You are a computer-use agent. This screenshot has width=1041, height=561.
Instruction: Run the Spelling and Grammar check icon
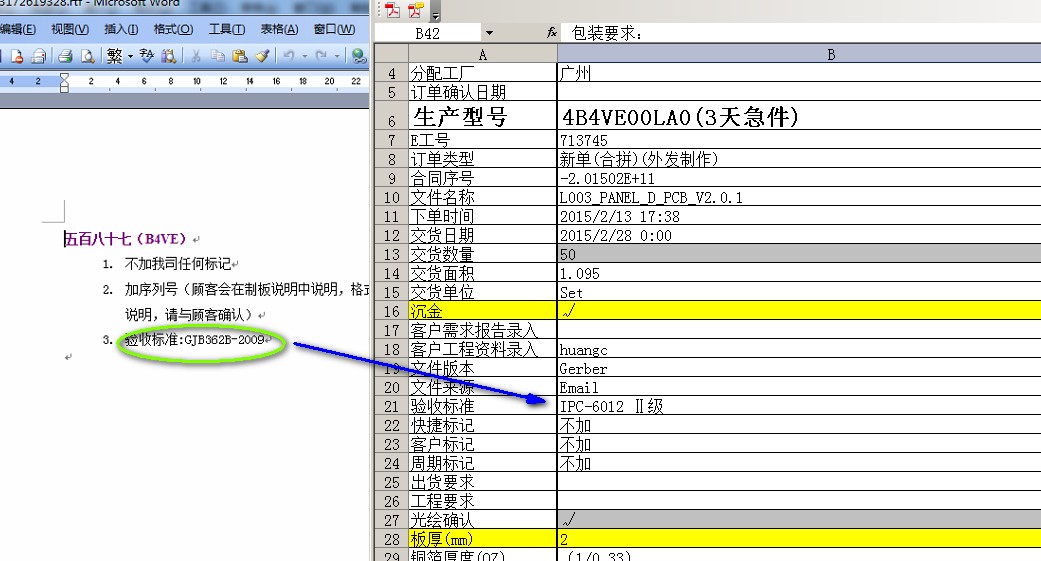[x=147, y=56]
